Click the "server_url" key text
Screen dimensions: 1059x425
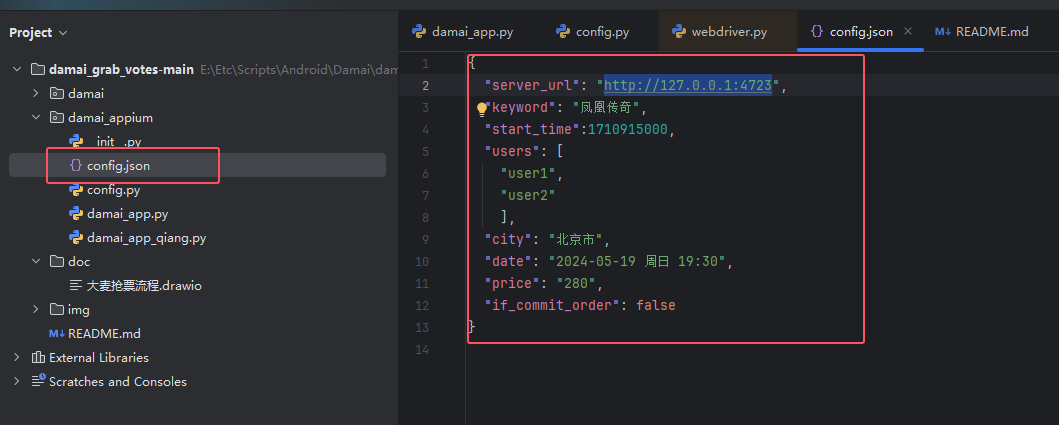tap(533, 85)
